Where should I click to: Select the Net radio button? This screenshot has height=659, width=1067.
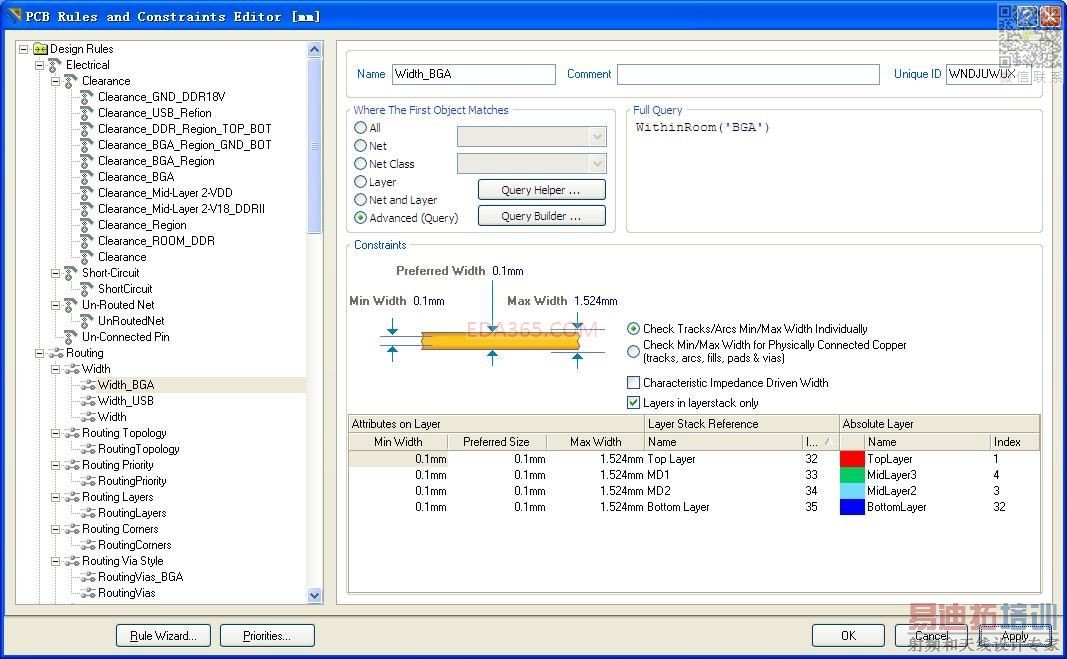pos(361,146)
